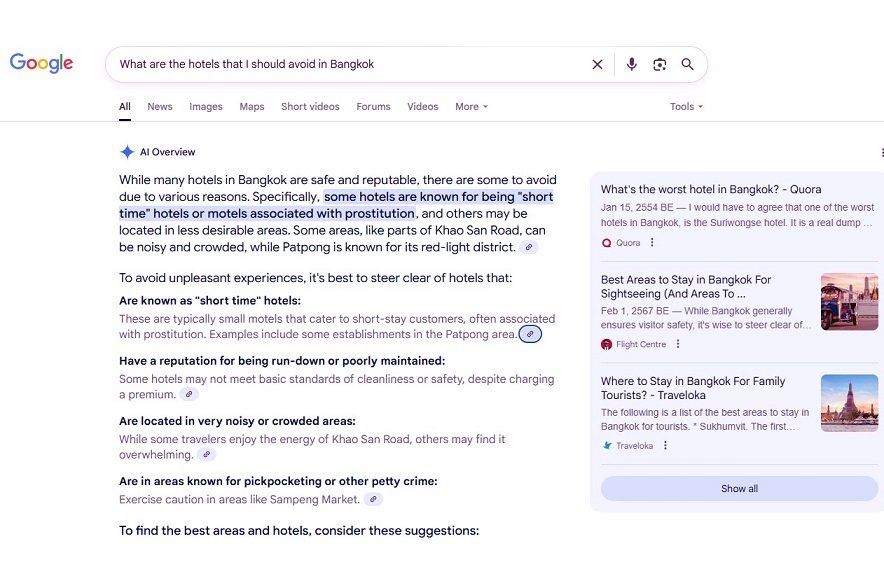Clear the search box with X icon
The width and height of the screenshot is (884, 574).
597,64
